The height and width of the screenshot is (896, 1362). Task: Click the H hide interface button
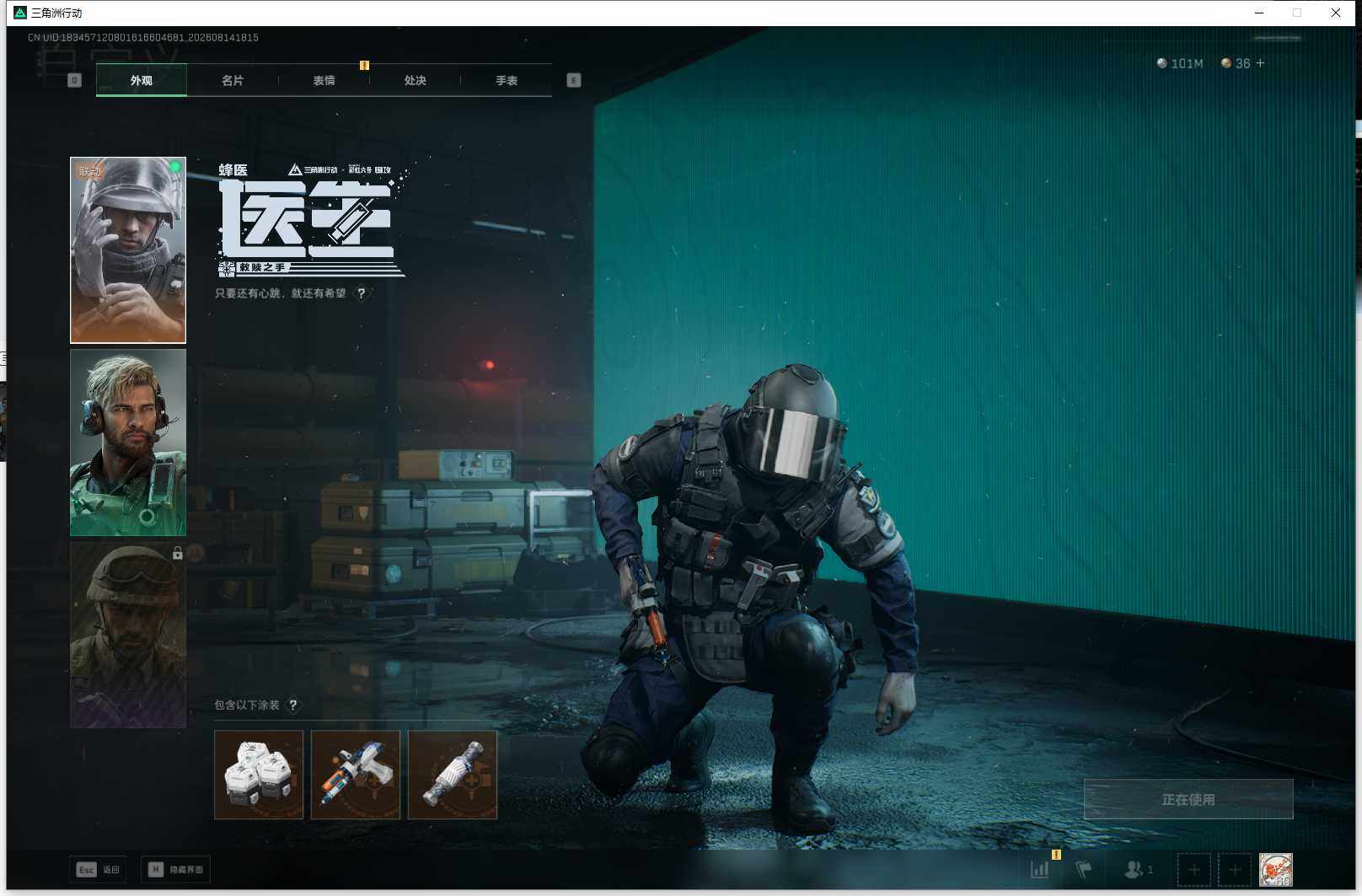click(175, 869)
